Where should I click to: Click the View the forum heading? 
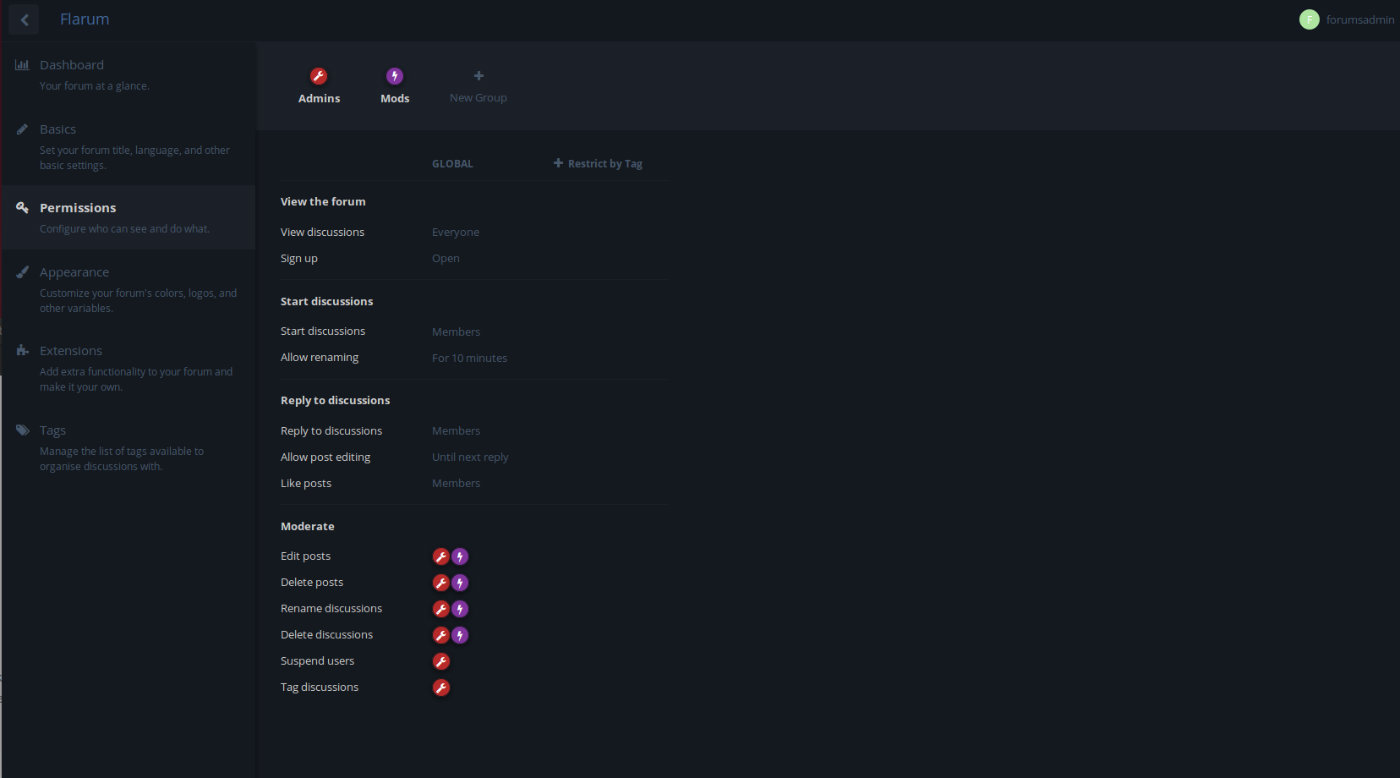click(x=323, y=201)
